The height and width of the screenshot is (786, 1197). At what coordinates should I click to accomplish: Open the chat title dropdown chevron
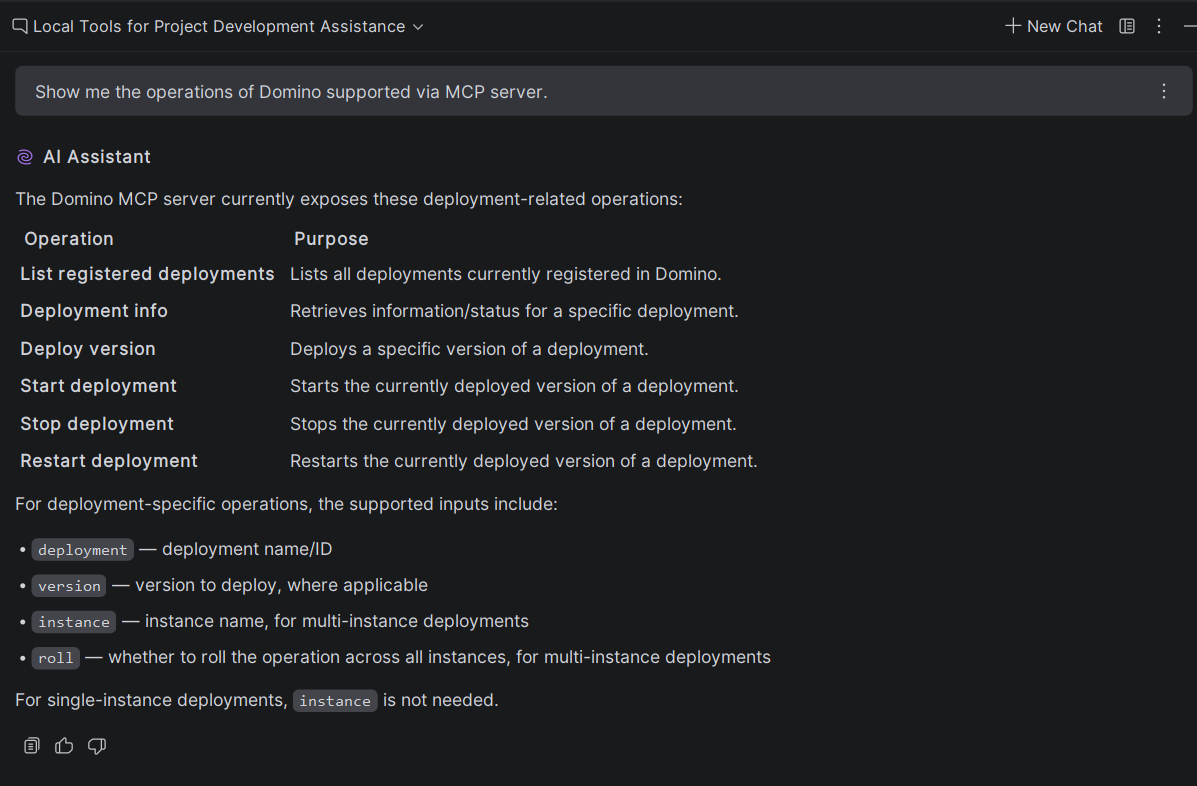418,27
